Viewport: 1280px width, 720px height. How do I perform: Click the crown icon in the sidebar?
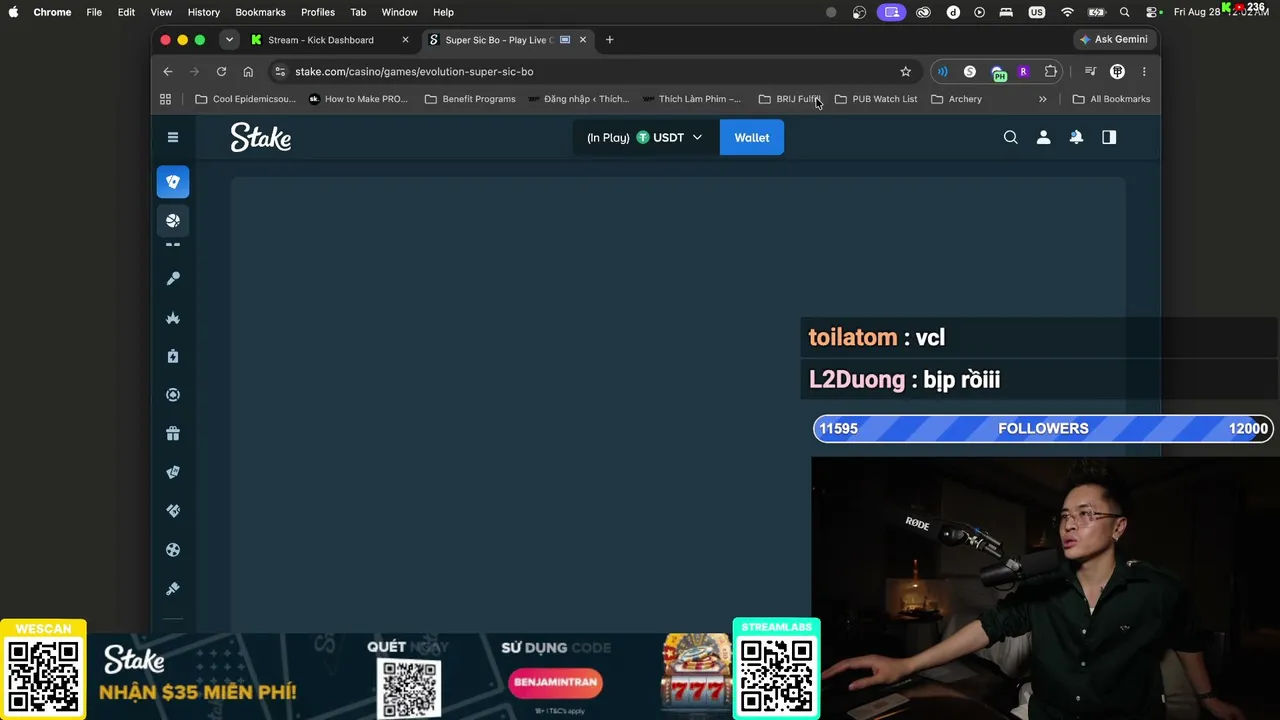click(173, 318)
